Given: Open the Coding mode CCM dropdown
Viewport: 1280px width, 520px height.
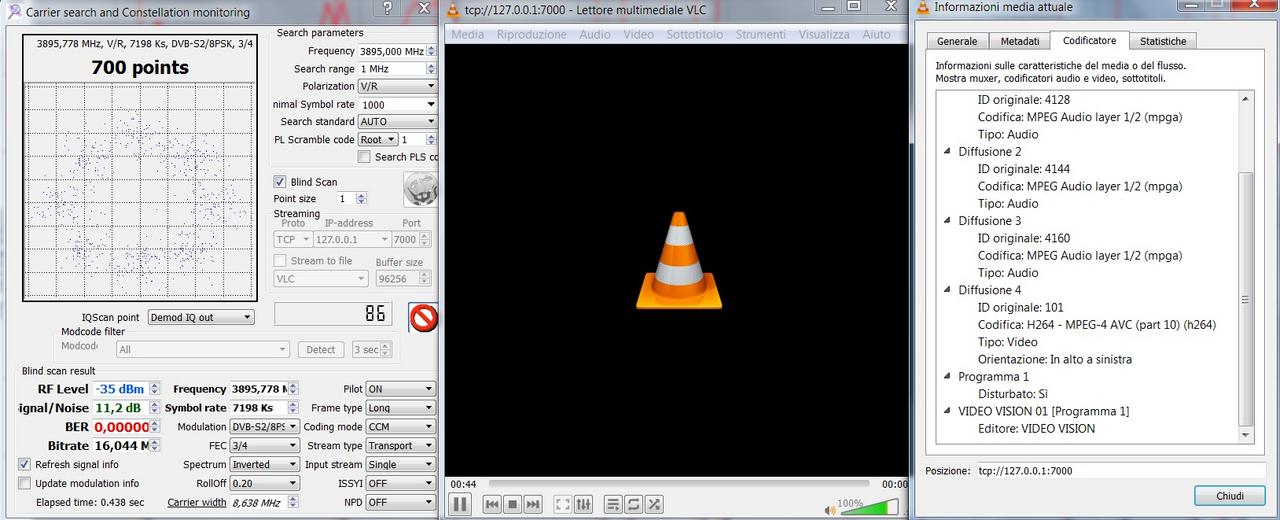Looking at the screenshot, I should pos(400,427).
